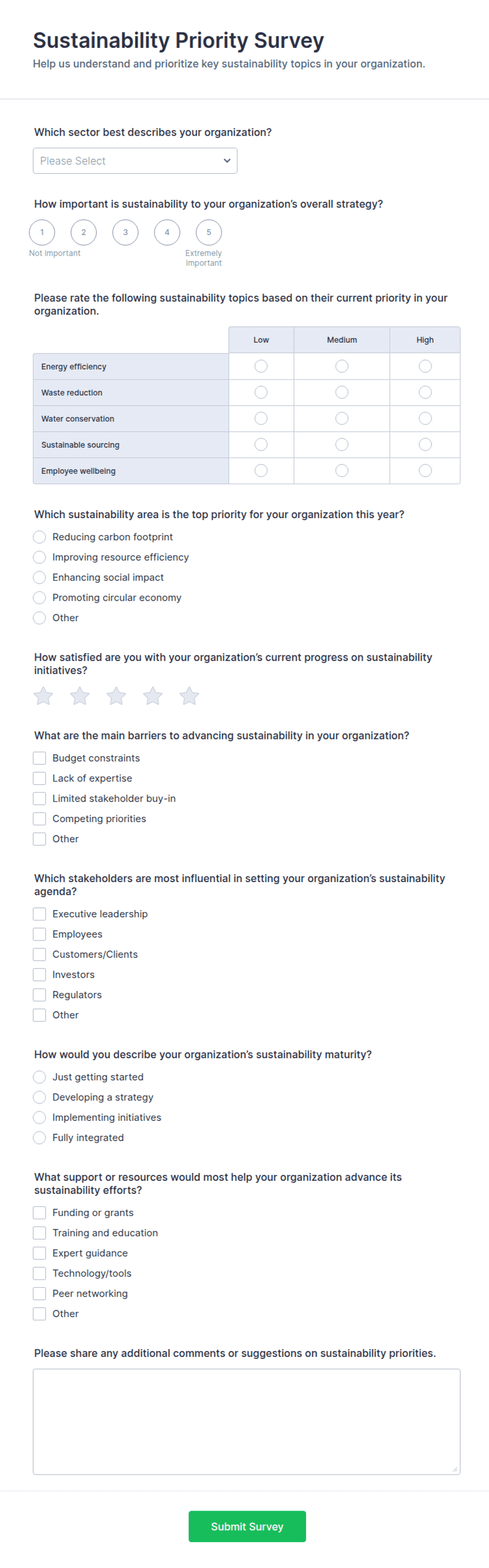The height and width of the screenshot is (1568, 489).
Task: Grab the comments textarea resize handle
Action: [x=454, y=1469]
